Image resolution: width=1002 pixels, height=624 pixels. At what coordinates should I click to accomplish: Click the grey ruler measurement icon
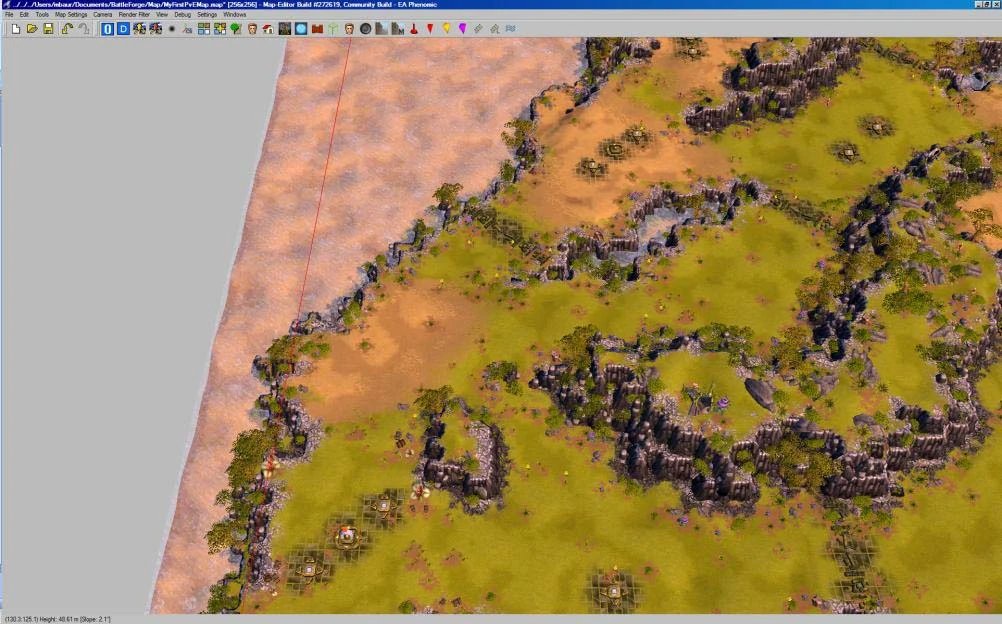(479, 29)
